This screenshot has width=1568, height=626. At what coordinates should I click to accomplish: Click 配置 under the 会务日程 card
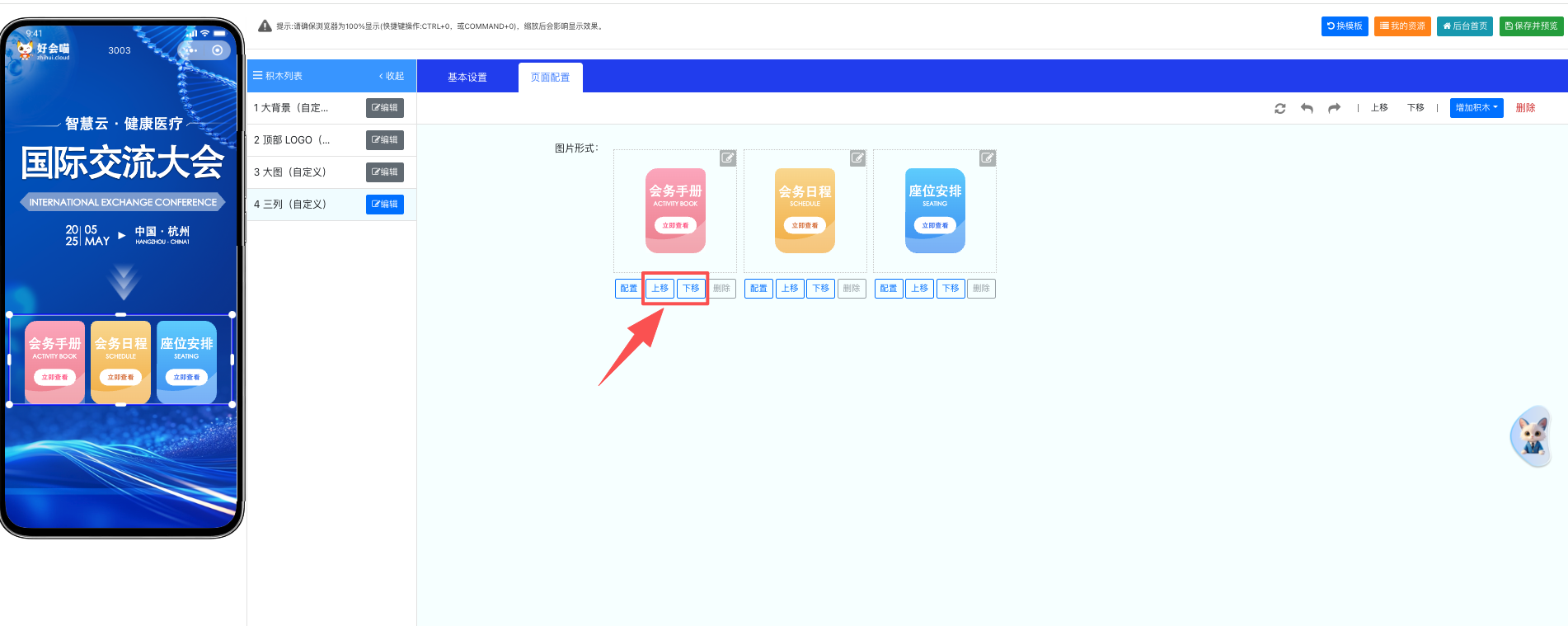point(758,289)
